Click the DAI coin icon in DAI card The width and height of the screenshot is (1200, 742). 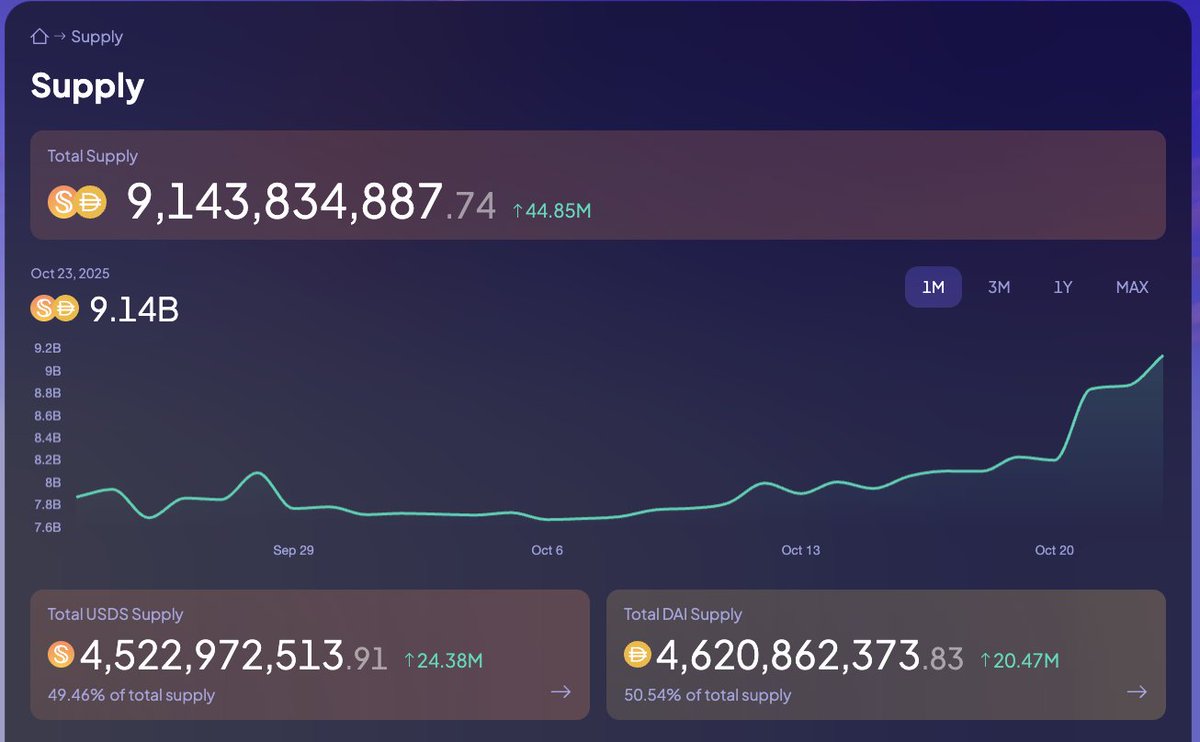(637, 656)
